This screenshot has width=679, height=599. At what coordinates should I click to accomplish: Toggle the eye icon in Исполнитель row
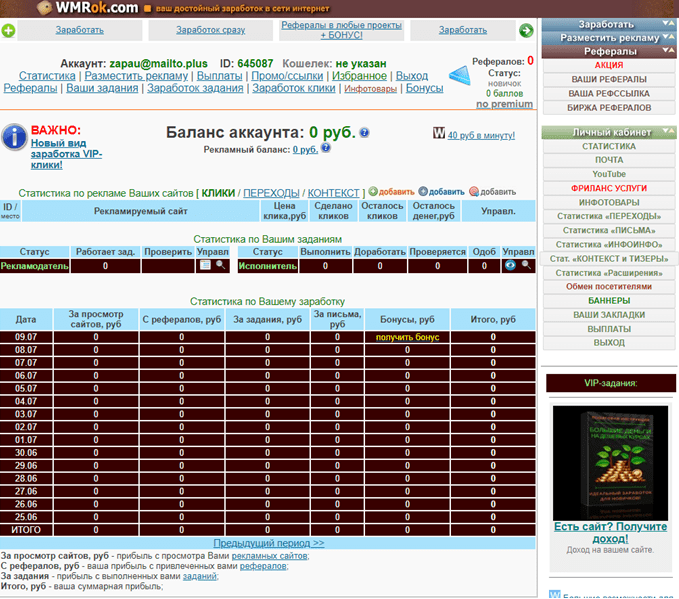510,265
